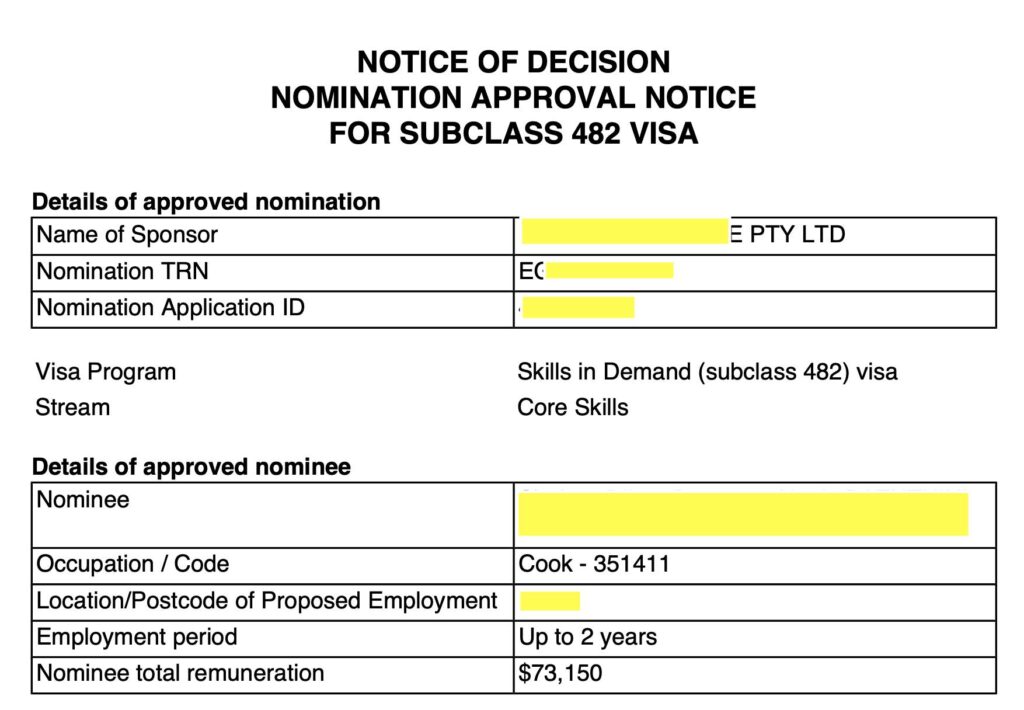
Task: Click the "NOMINATION APPROVAL NOTICE" heading line
Action: pyautogui.click(x=513, y=98)
